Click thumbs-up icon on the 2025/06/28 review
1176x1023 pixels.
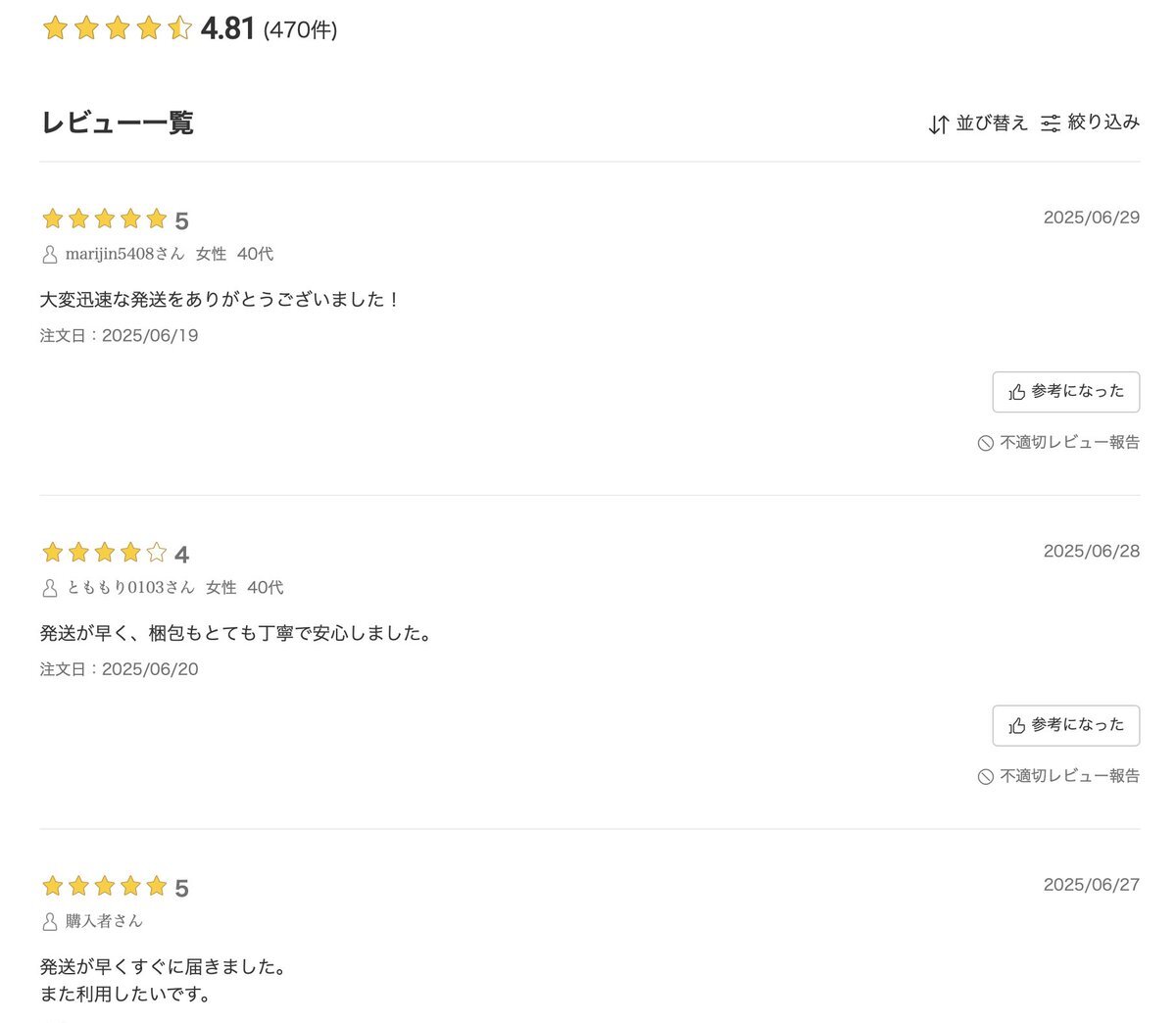click(x=1017, y=725)
